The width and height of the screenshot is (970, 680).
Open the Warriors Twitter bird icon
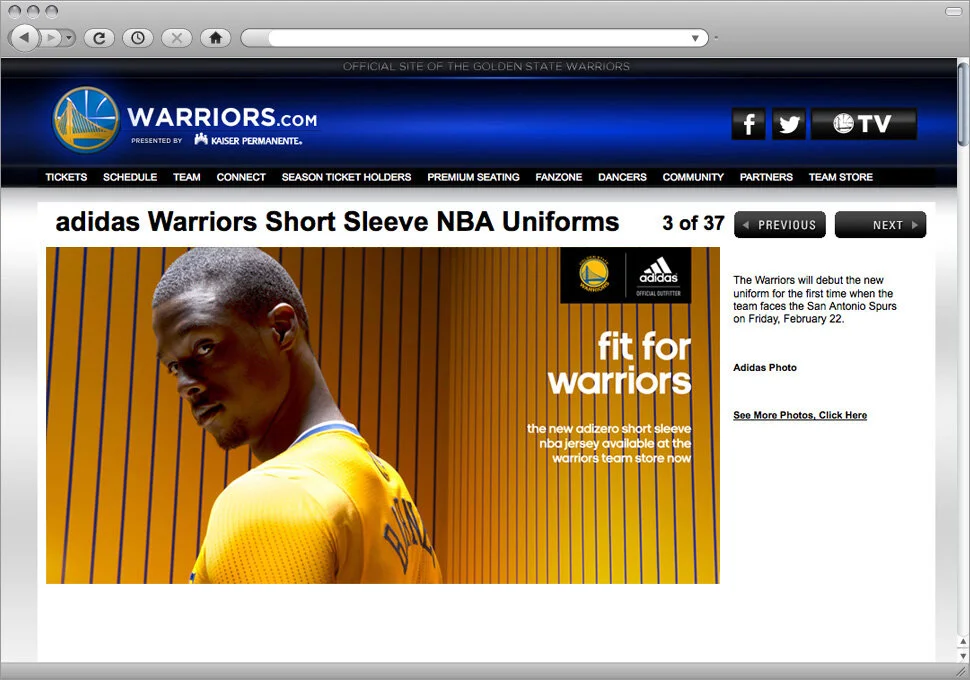point(789,124)
